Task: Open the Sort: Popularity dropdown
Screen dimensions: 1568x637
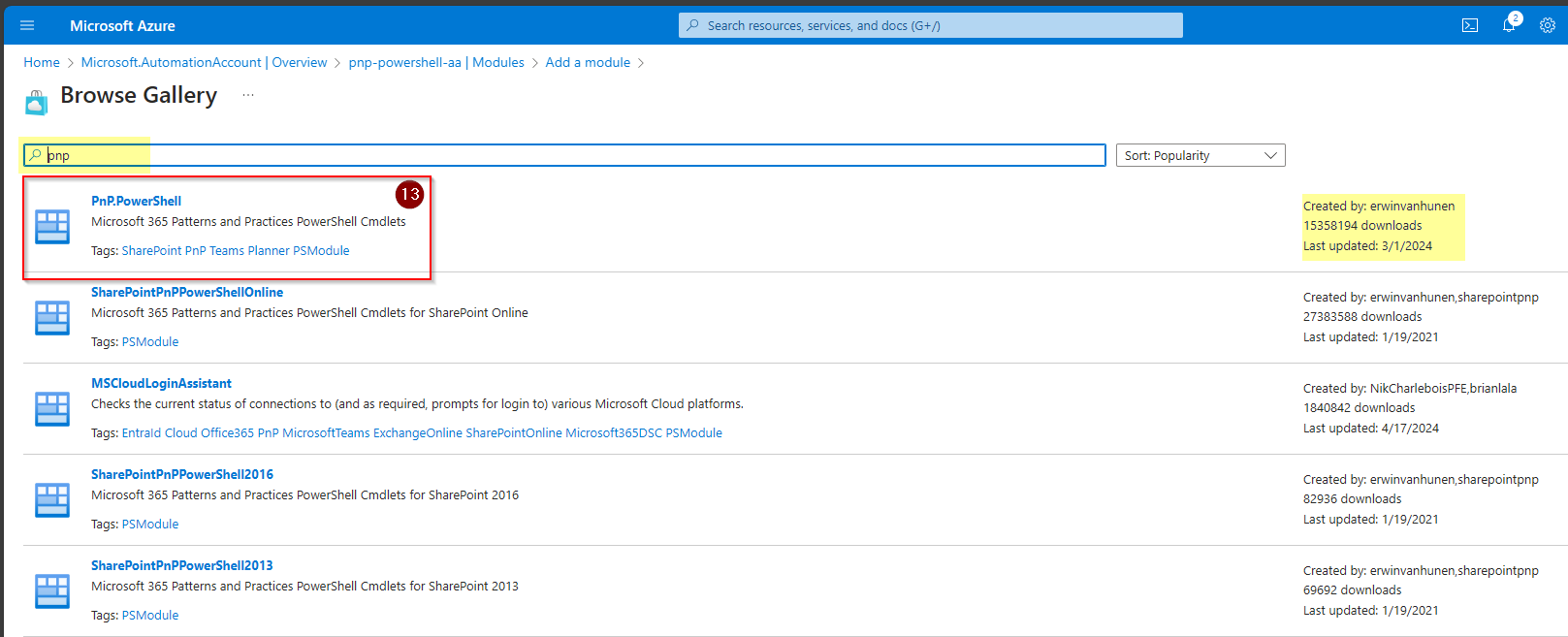Action: 1200,155
